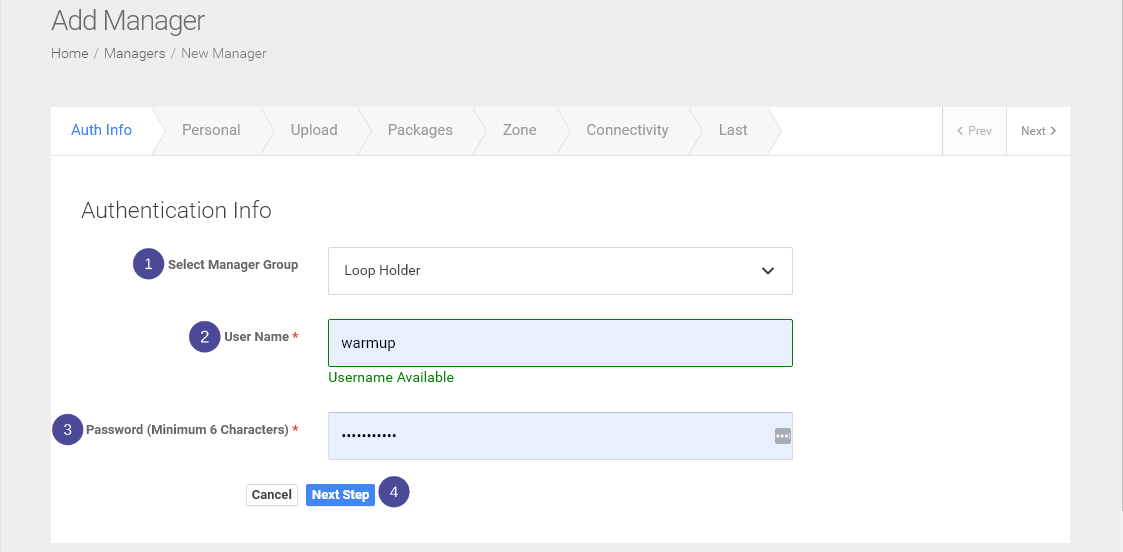Click the Add Manager page title
The image size is (1123, 552).
click(x=128, y=20)
